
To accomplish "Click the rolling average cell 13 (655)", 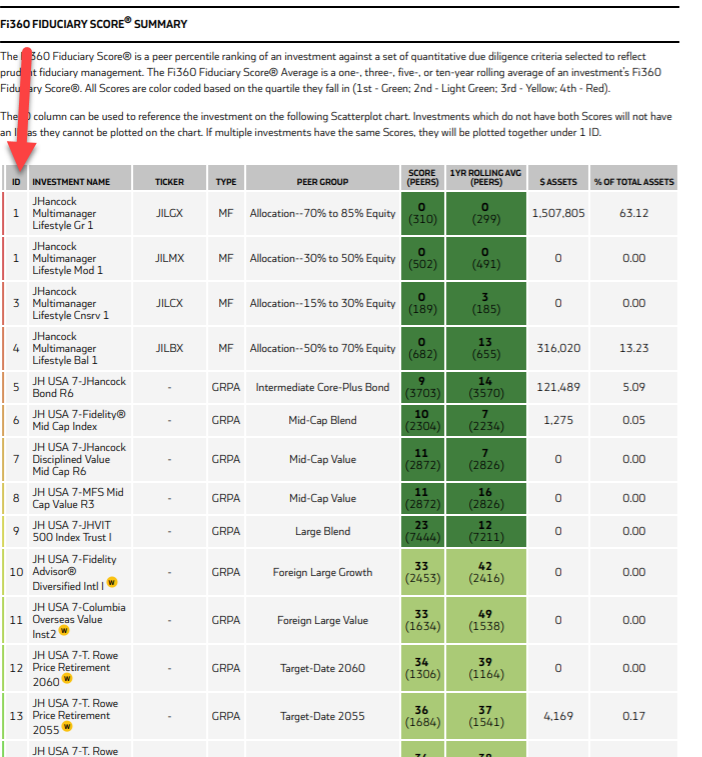I will coord(486,348).
